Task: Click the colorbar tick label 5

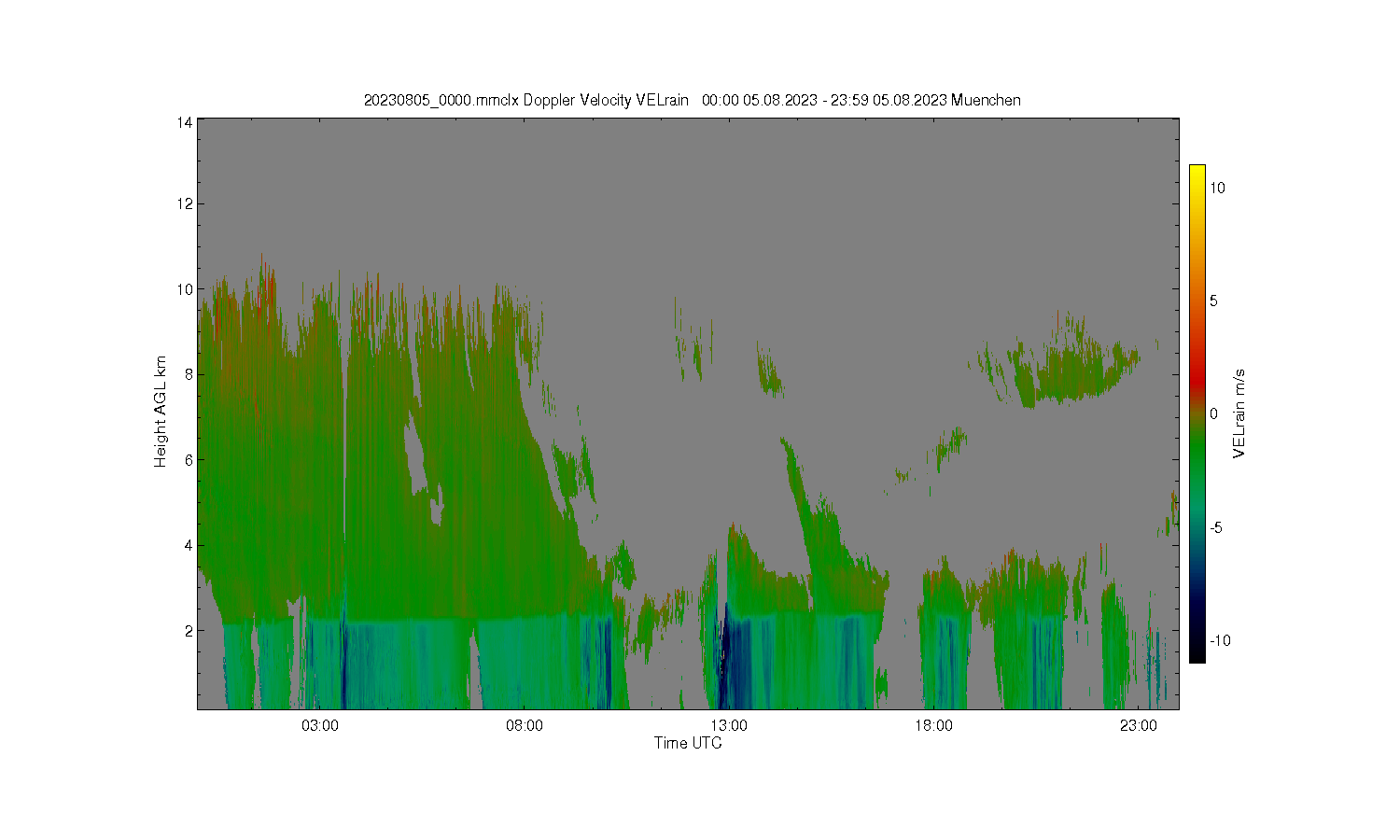Action: 1214,301
